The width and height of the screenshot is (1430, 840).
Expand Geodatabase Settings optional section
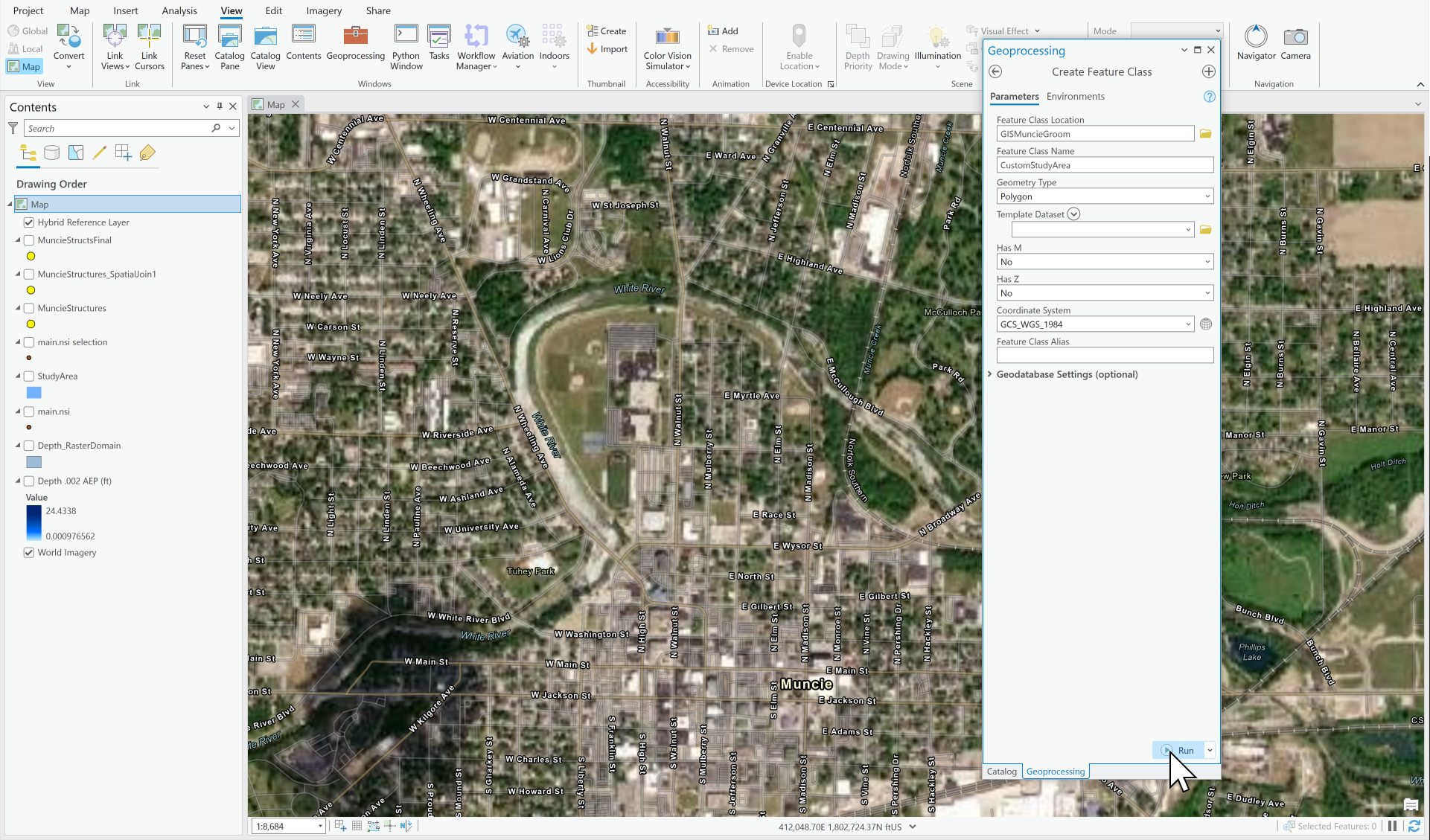point(990,374)
